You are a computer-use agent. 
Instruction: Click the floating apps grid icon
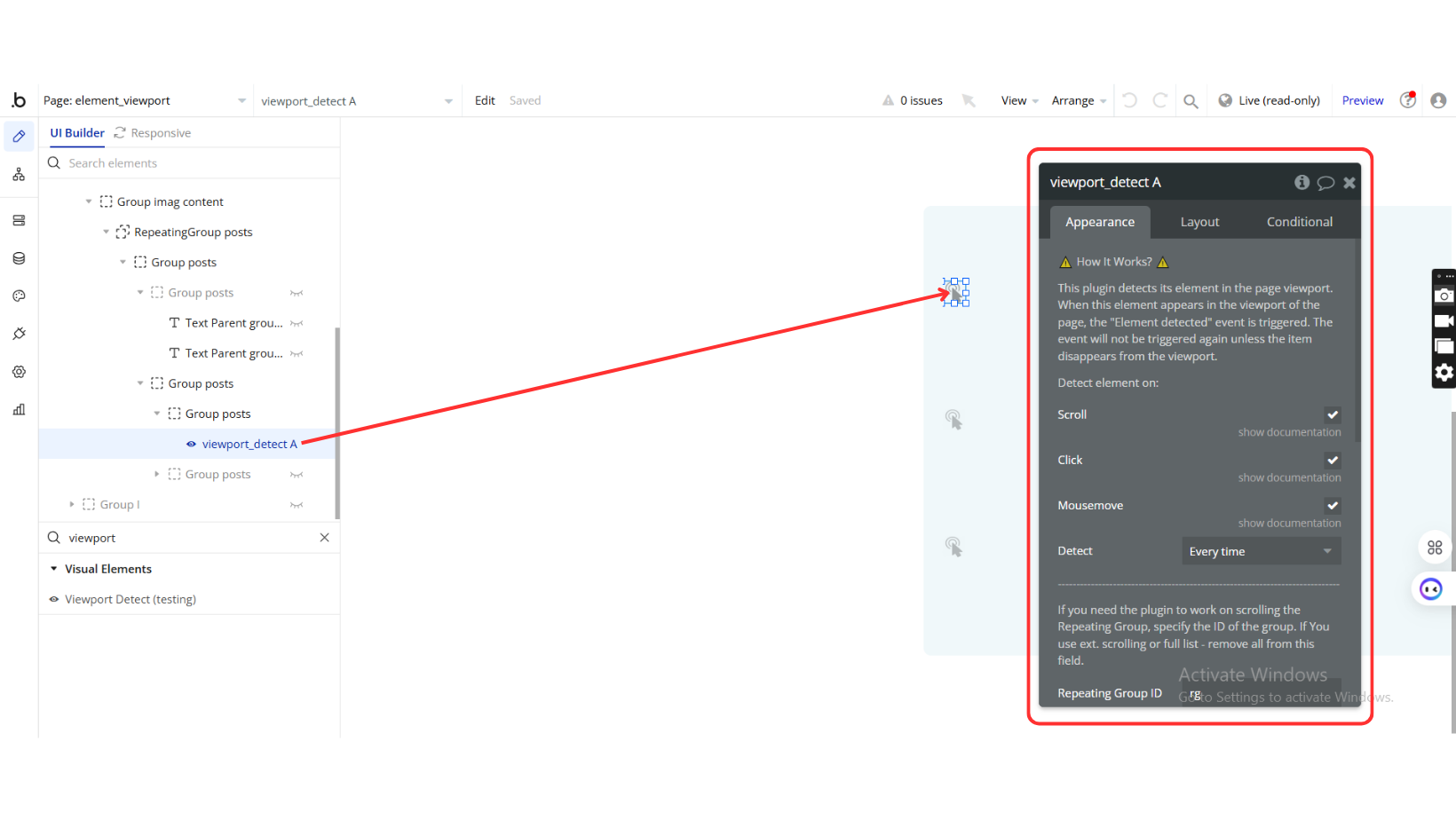(x=1435, y=548)
